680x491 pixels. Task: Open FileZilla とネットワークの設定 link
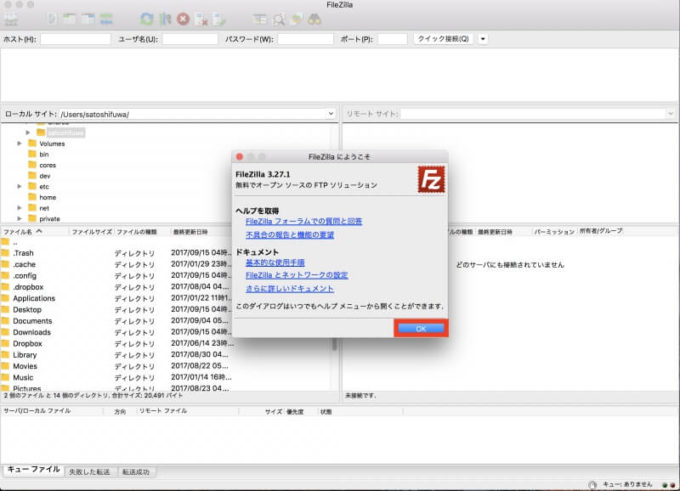click(x=297, y=275)
